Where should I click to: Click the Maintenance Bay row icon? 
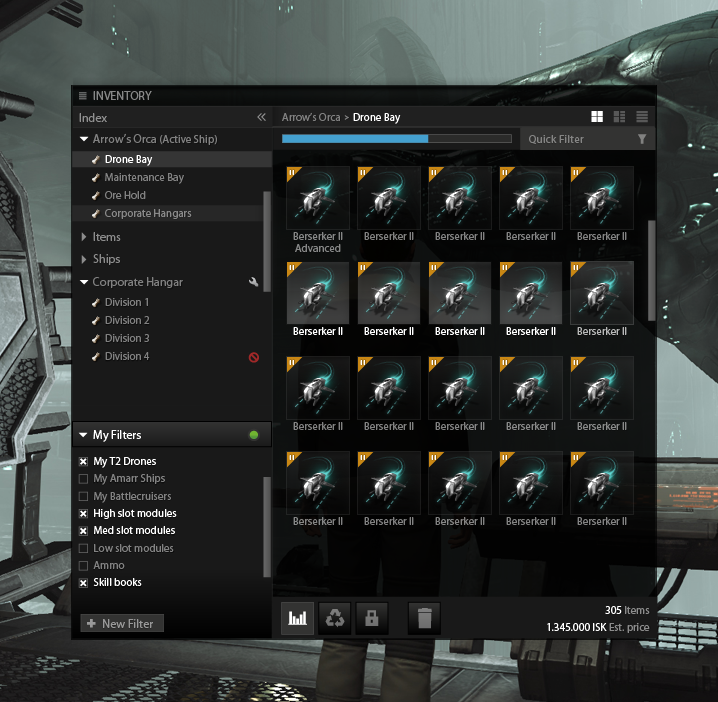96,177
